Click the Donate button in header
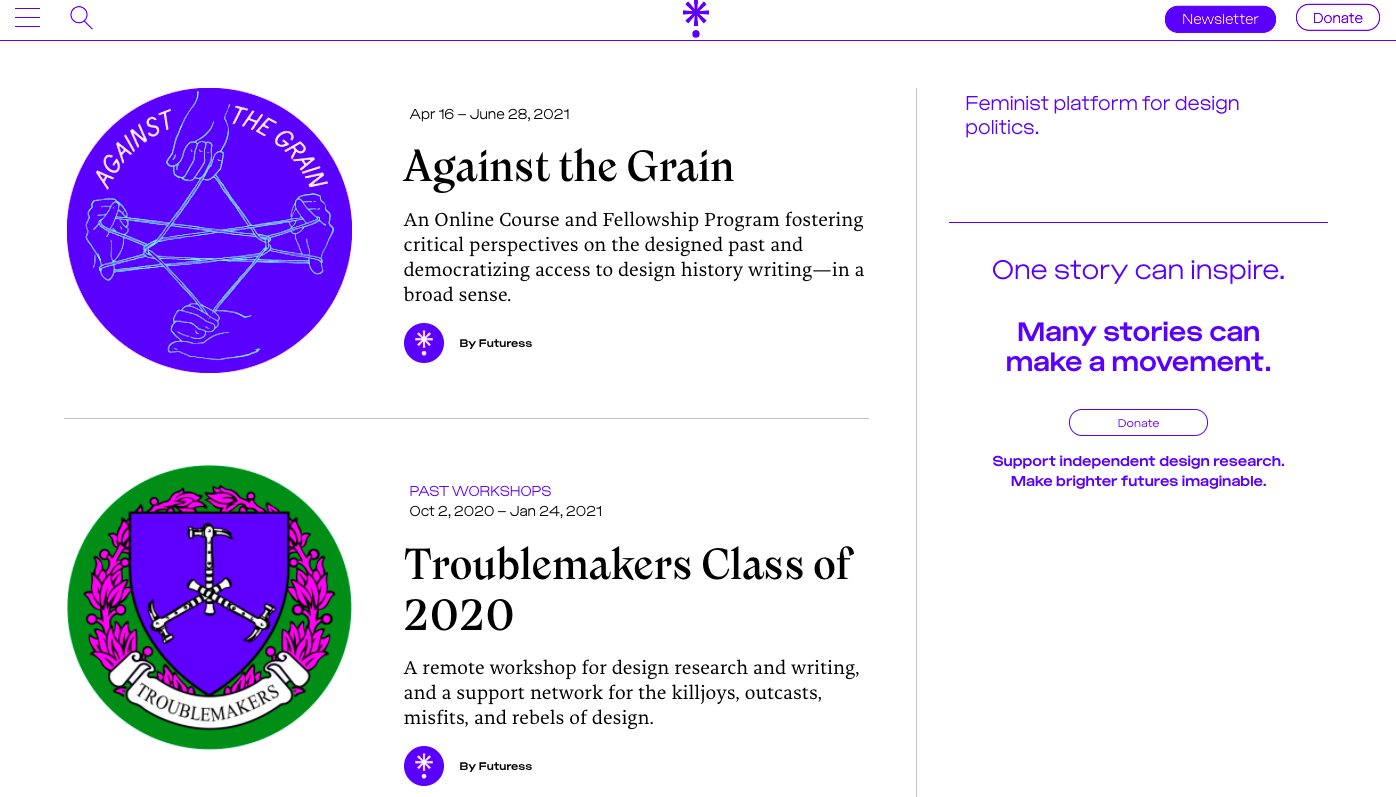 [1337, 18]
